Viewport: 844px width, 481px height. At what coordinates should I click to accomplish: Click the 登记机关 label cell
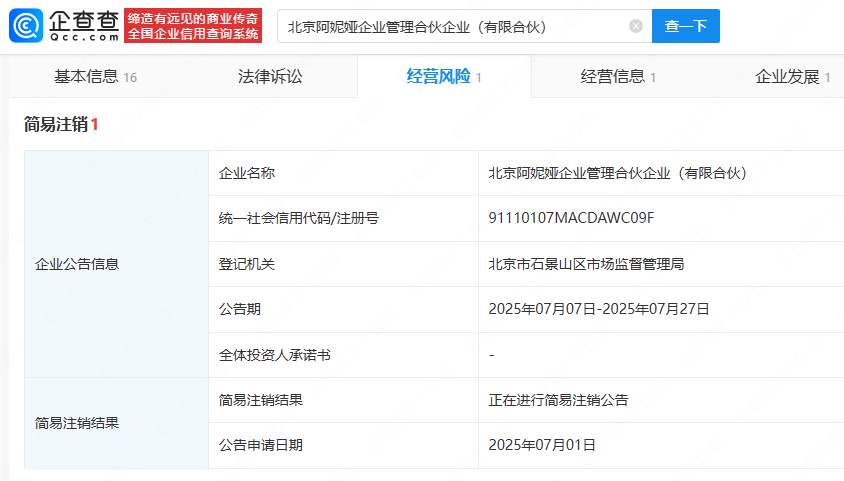point(343,264)
